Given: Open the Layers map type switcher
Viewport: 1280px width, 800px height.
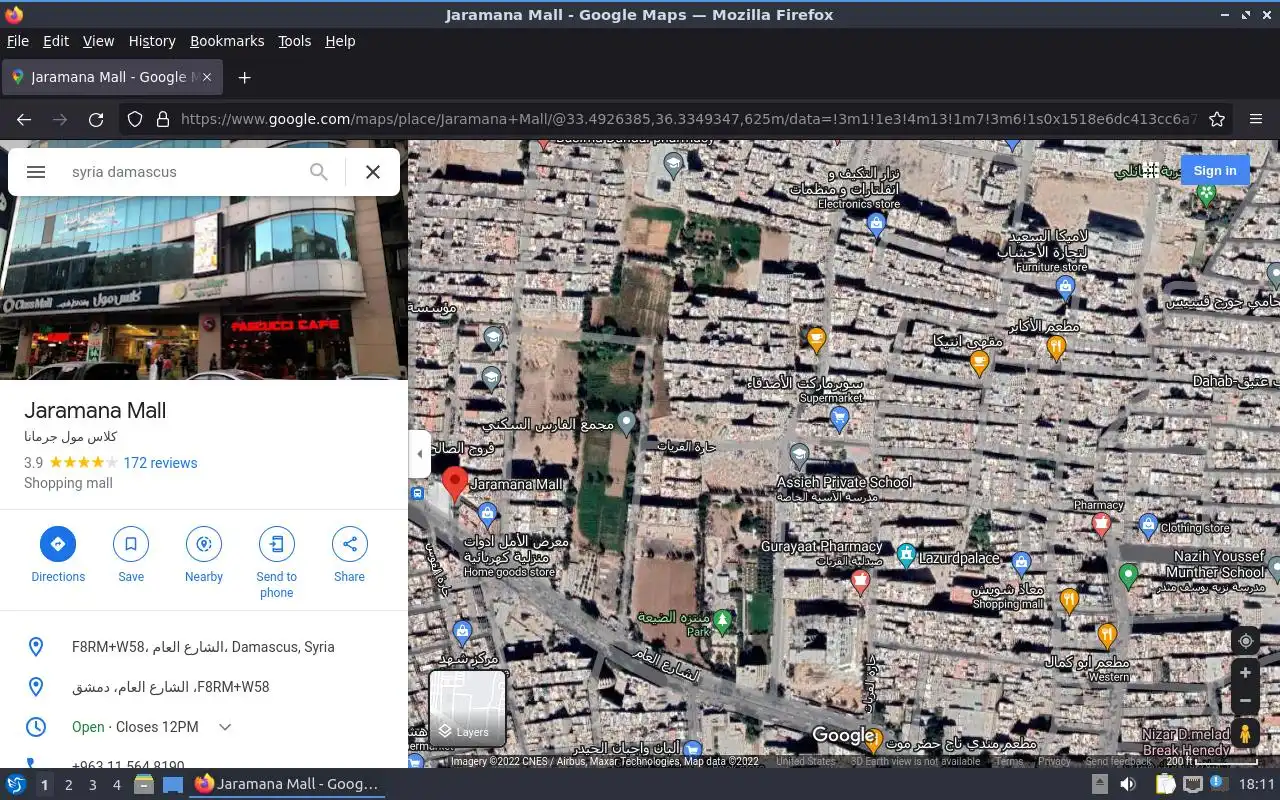Looking at the screenshot, I should coord(467,709).
